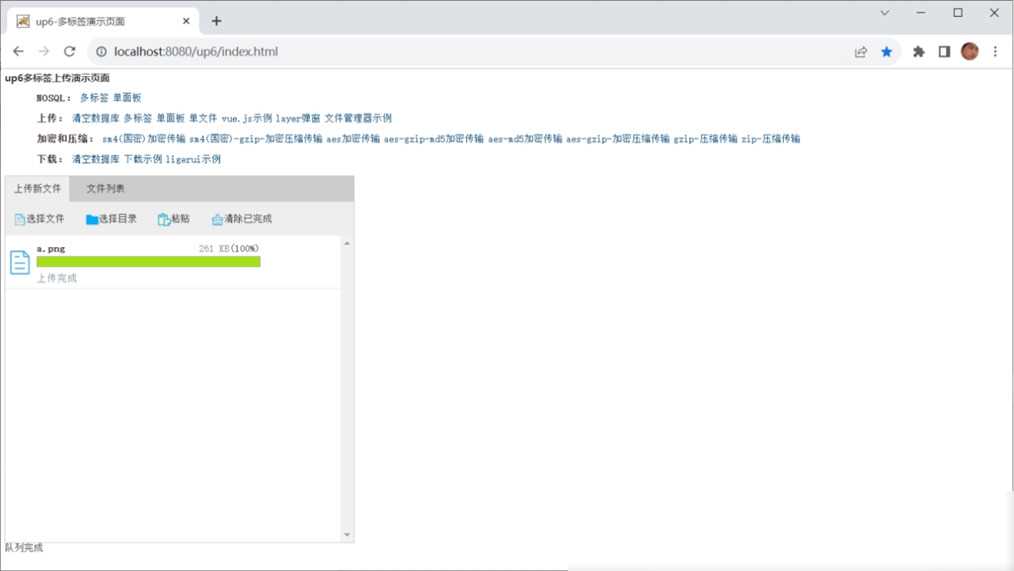The image size is (1014, 571).
Task: Open the extensions puzzle icon
Action: coord(918,52)
